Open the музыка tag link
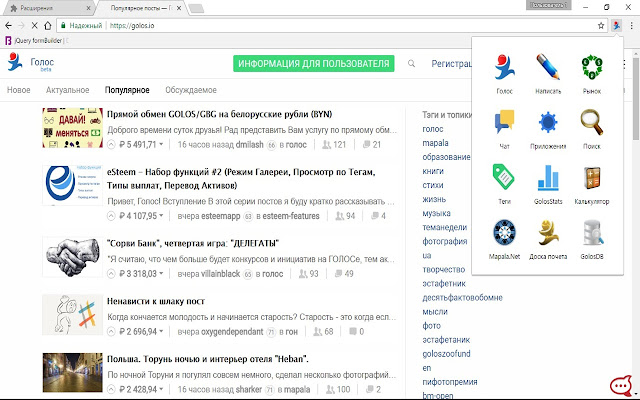 tap(436, 213)
